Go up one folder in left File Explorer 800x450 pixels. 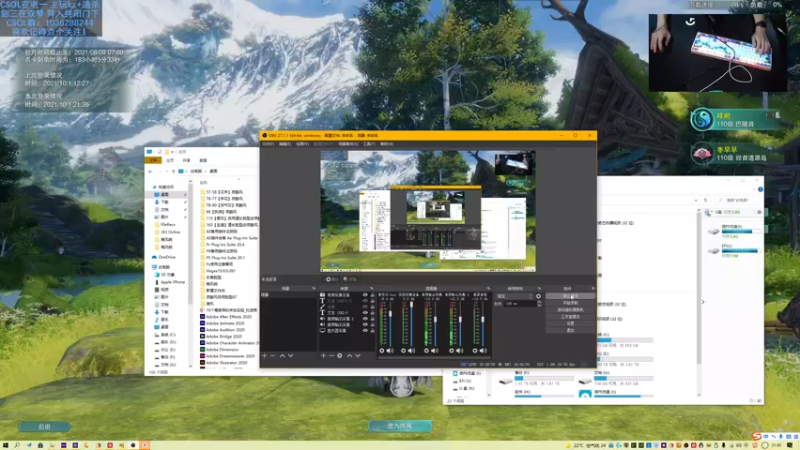coord(173,171)
